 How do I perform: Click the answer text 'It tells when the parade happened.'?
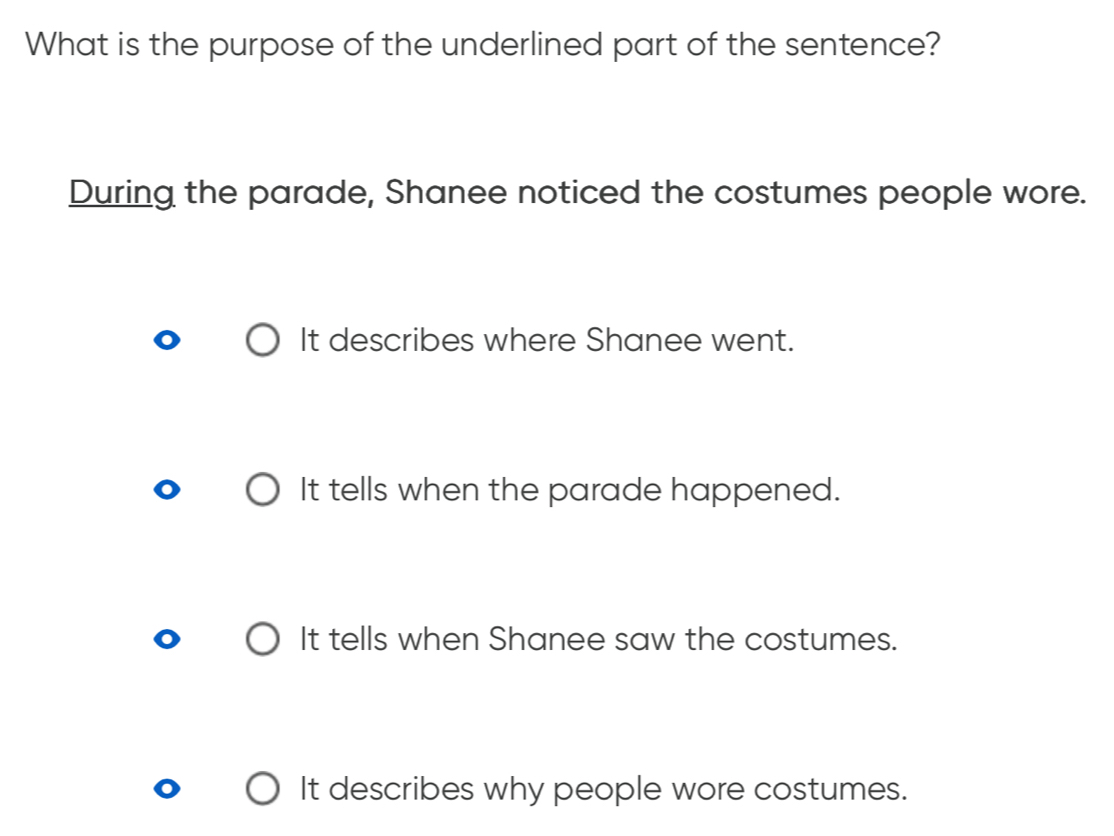point(570,490)
